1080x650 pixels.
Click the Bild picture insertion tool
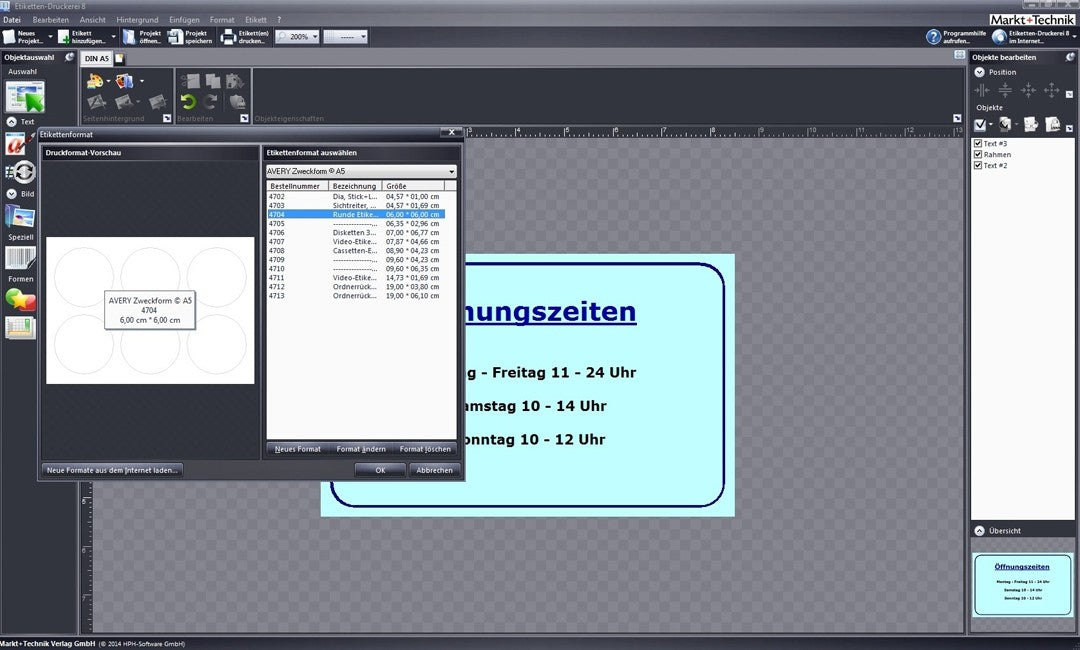tap(20, 216)
